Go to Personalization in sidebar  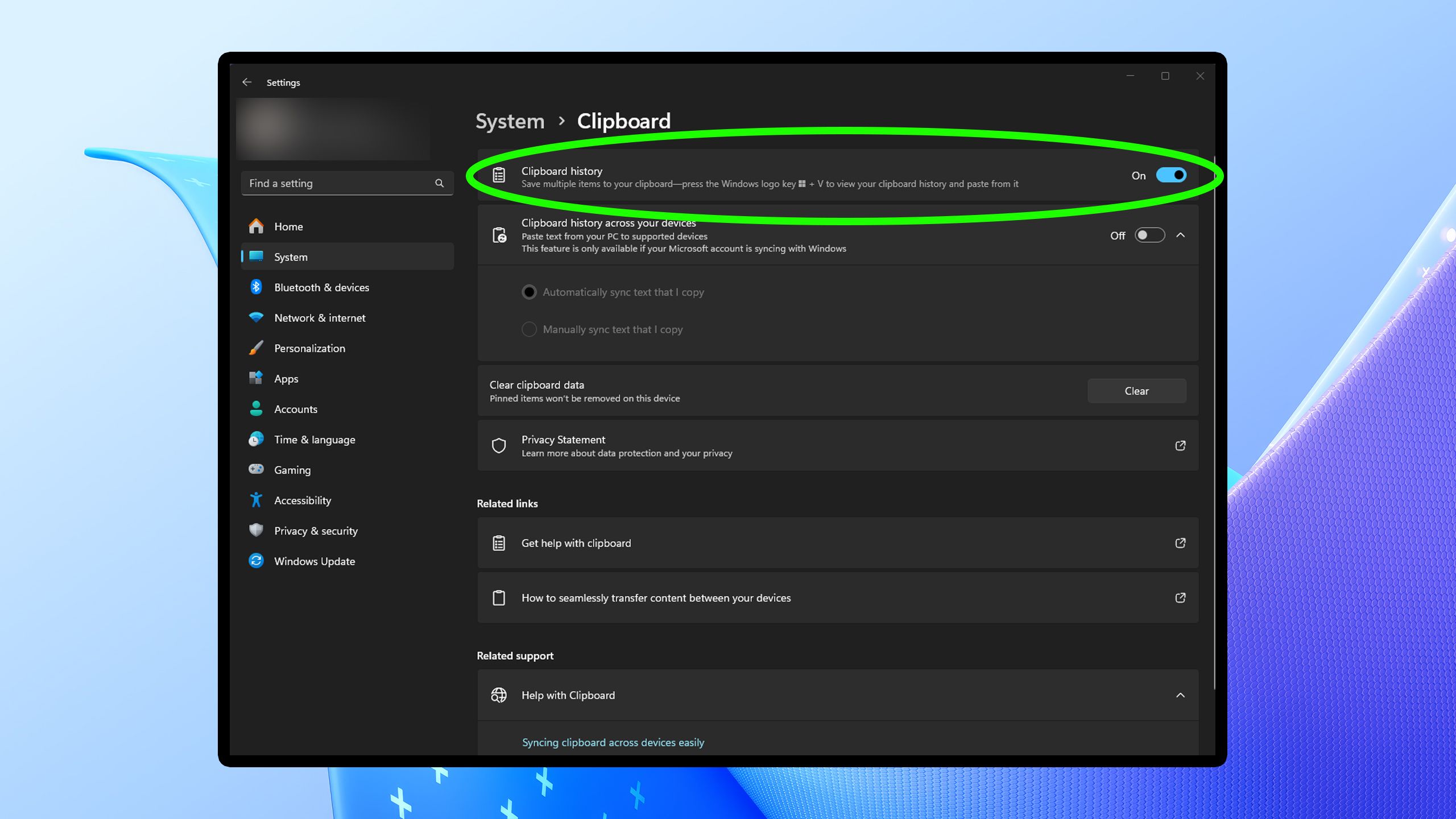(309, 348)
